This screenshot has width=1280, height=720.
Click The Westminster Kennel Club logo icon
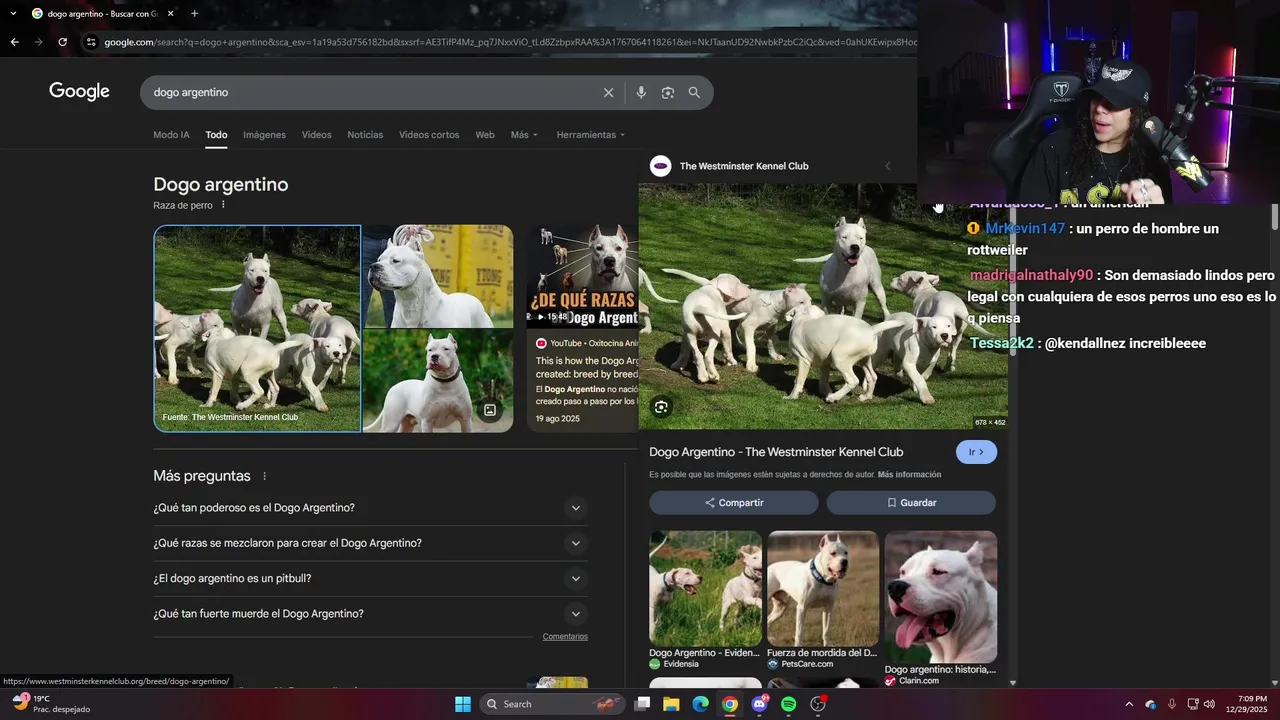pyautogui.click(x=660, y=166)
